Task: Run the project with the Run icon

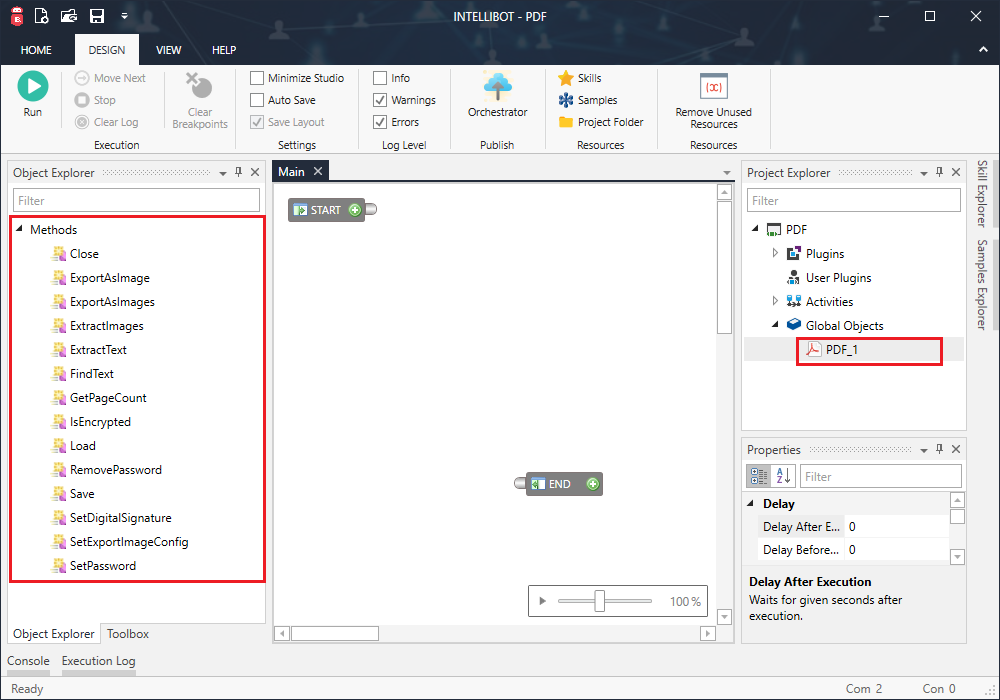Action: coord(33,86)
